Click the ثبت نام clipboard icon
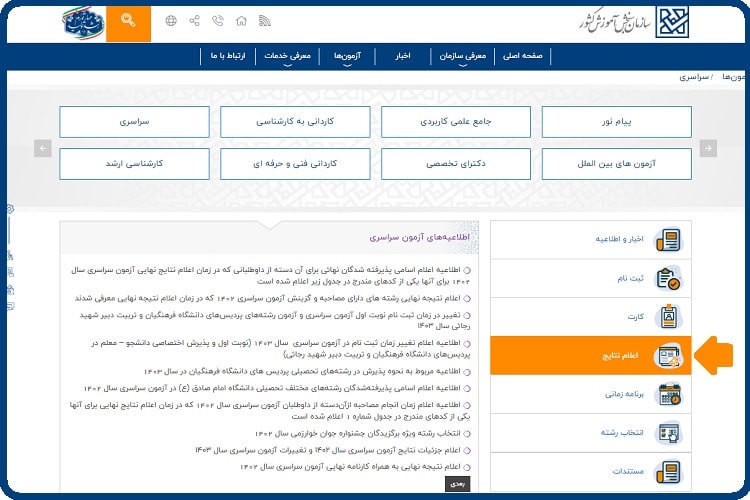 click(669, 278)
